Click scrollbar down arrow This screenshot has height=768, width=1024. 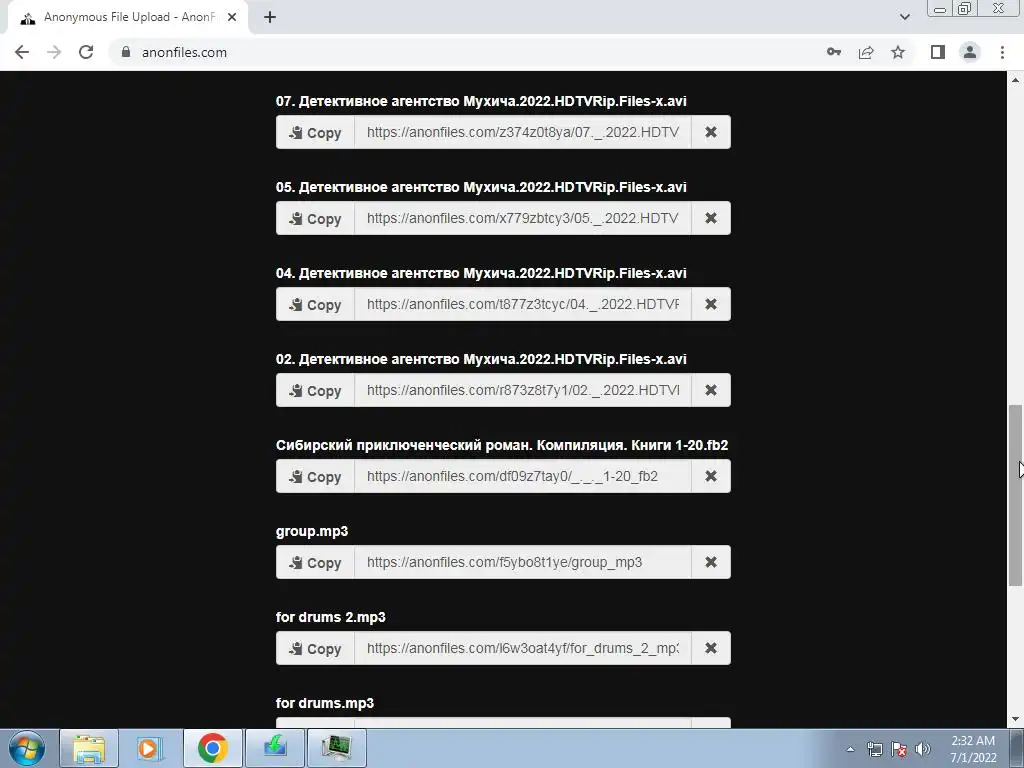coord(1015,719)
